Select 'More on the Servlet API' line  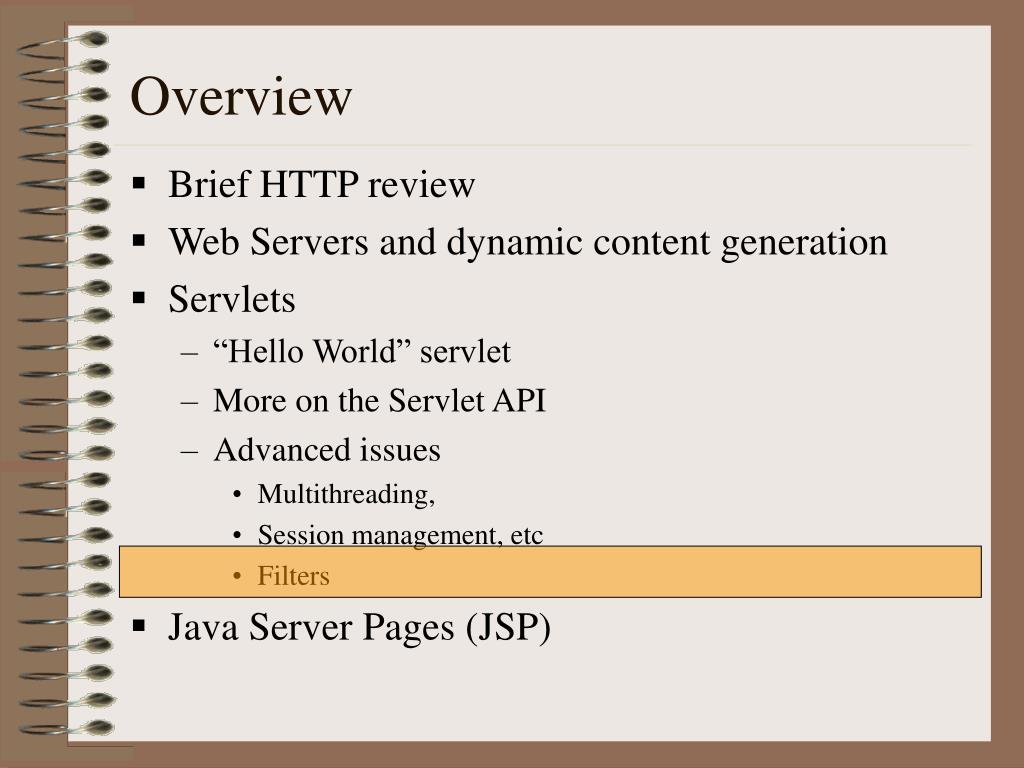(x=379, y=400)
